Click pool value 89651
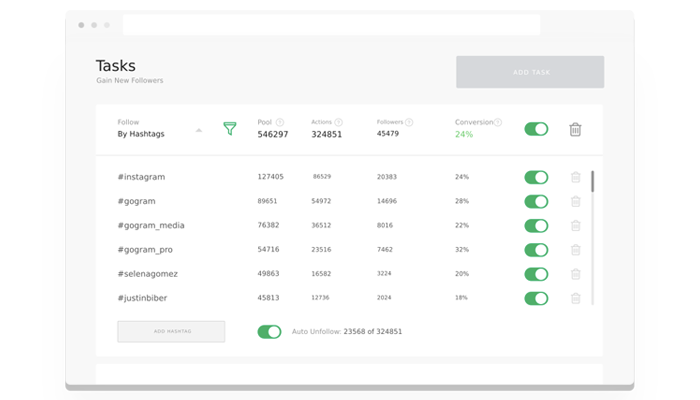 [x=267, y=201]
